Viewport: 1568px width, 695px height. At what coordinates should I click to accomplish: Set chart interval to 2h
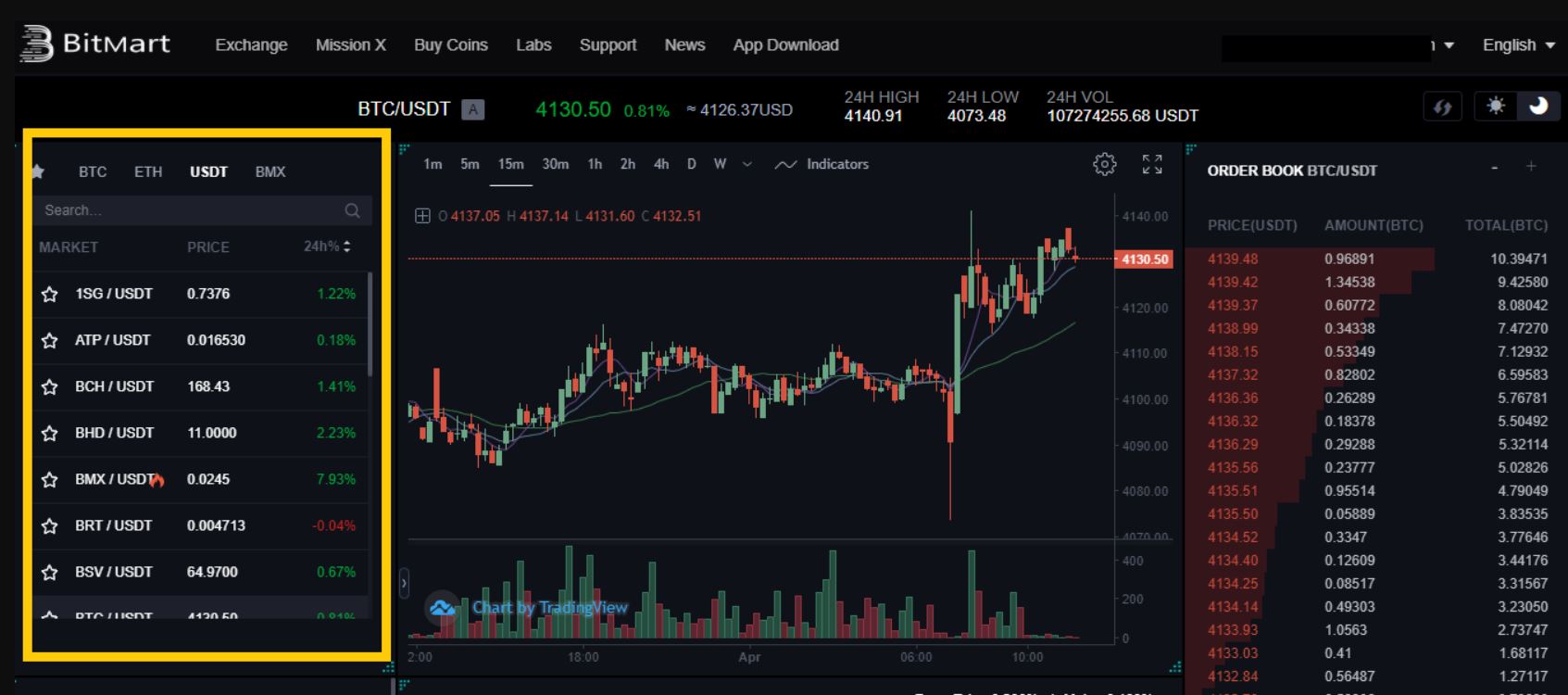click(628, 164)
